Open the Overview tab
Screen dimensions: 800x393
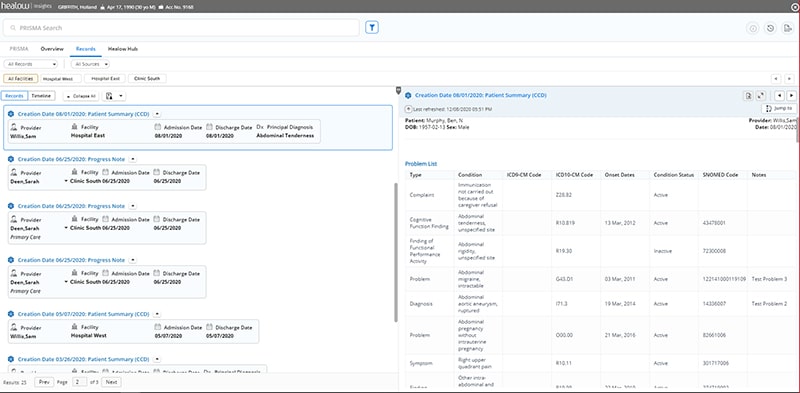click(x=52, y=49)
